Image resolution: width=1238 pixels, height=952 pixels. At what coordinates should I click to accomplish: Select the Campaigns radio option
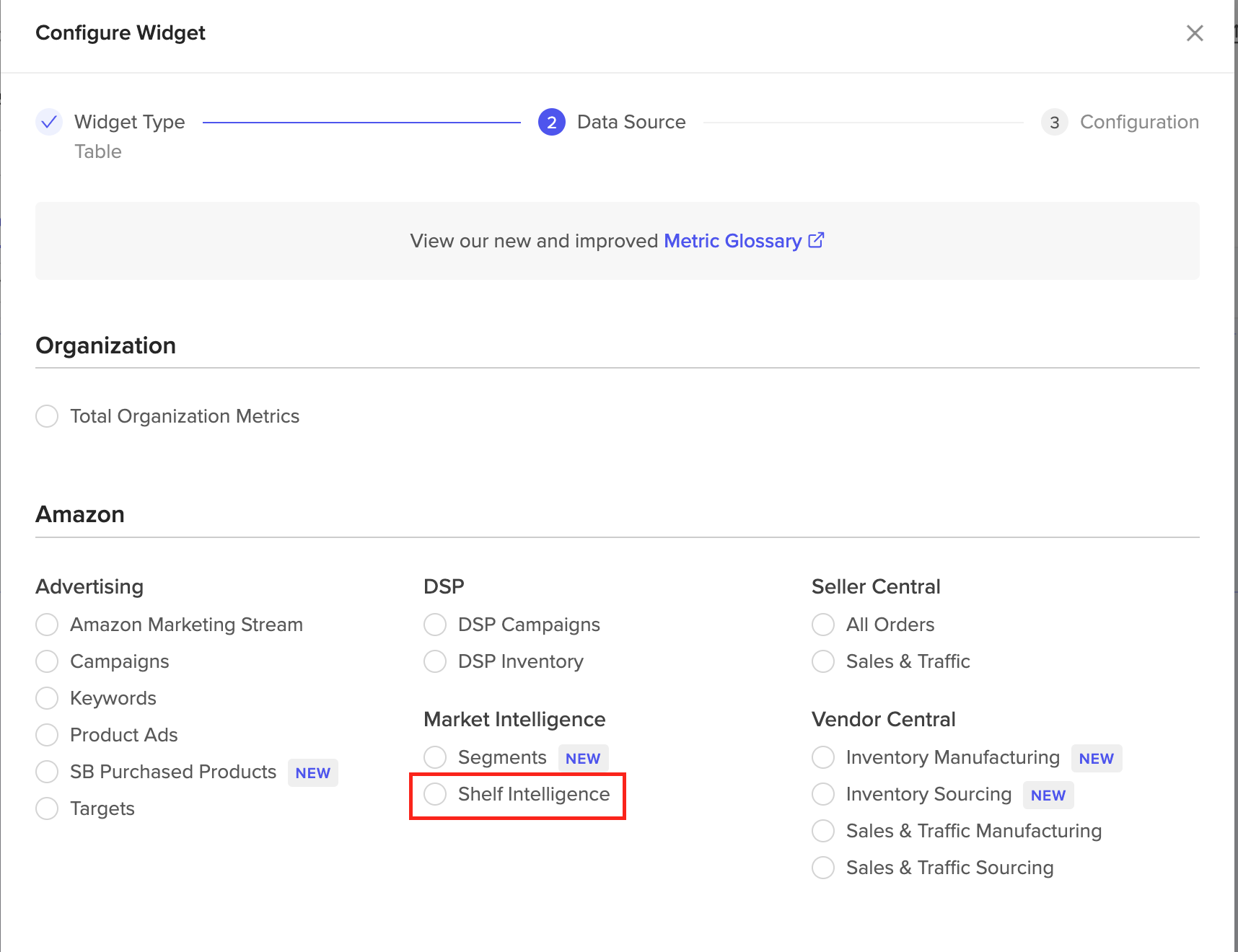click(47, 661)
